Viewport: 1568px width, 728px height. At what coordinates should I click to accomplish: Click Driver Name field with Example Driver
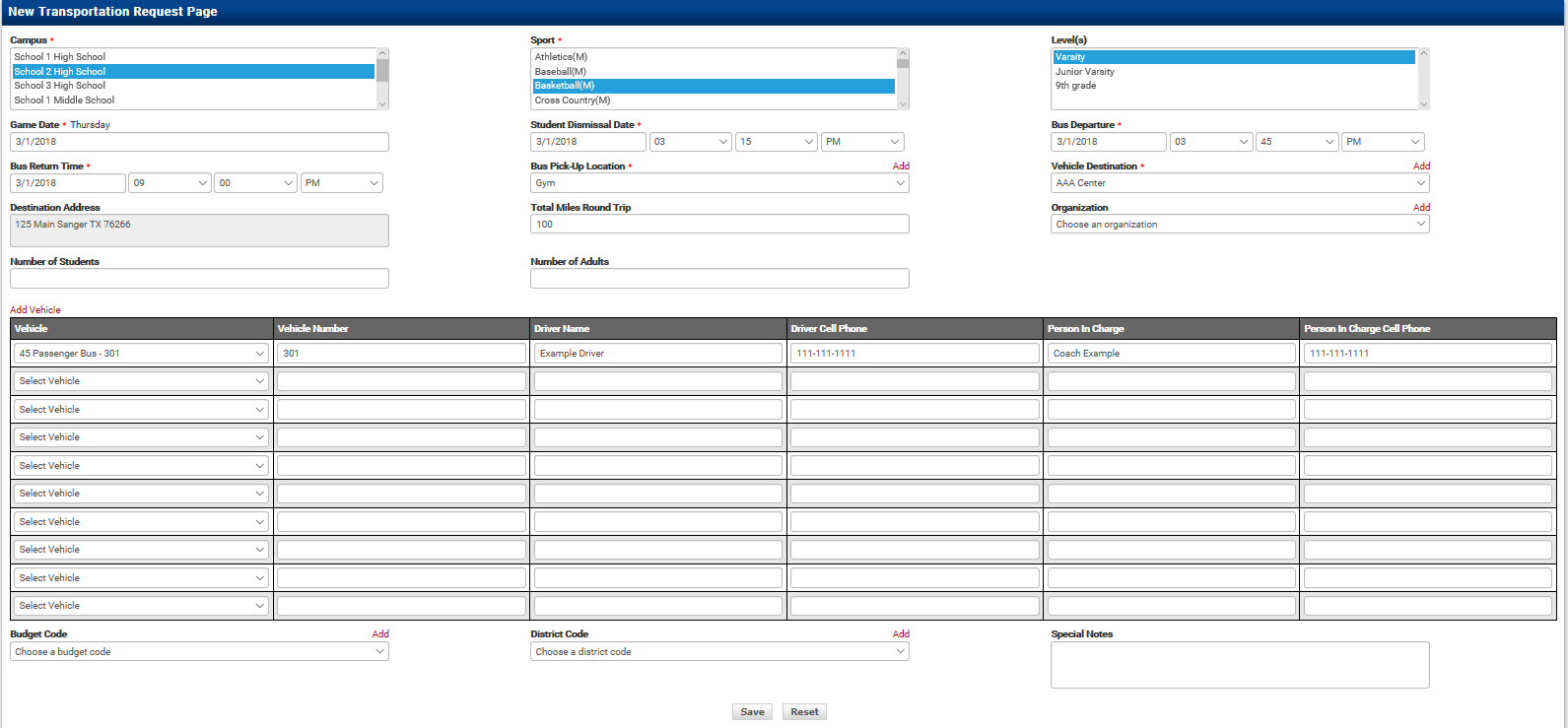tap(658, 354)
